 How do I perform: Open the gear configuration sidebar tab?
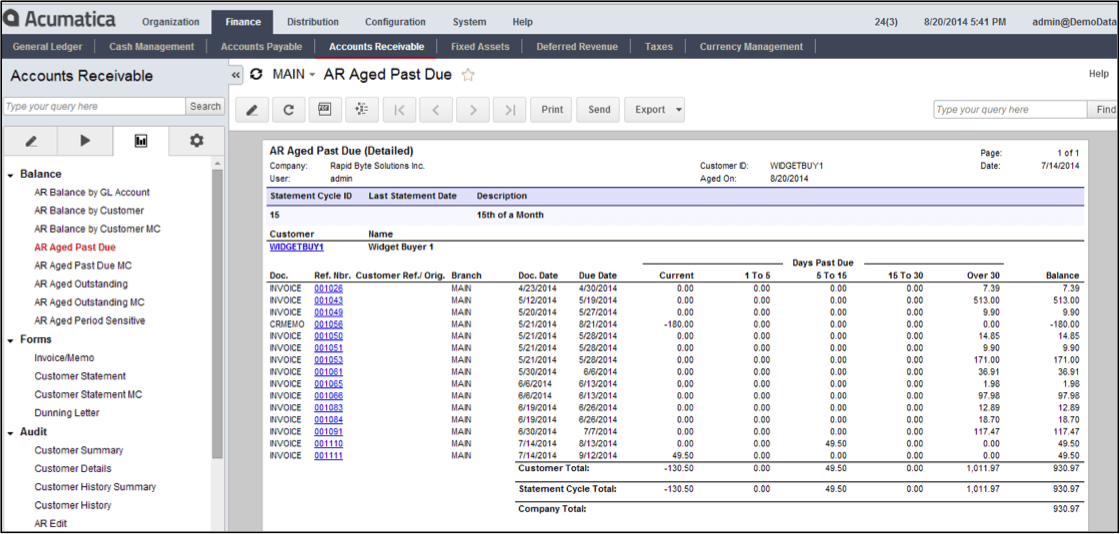click(x=196, y=141)
